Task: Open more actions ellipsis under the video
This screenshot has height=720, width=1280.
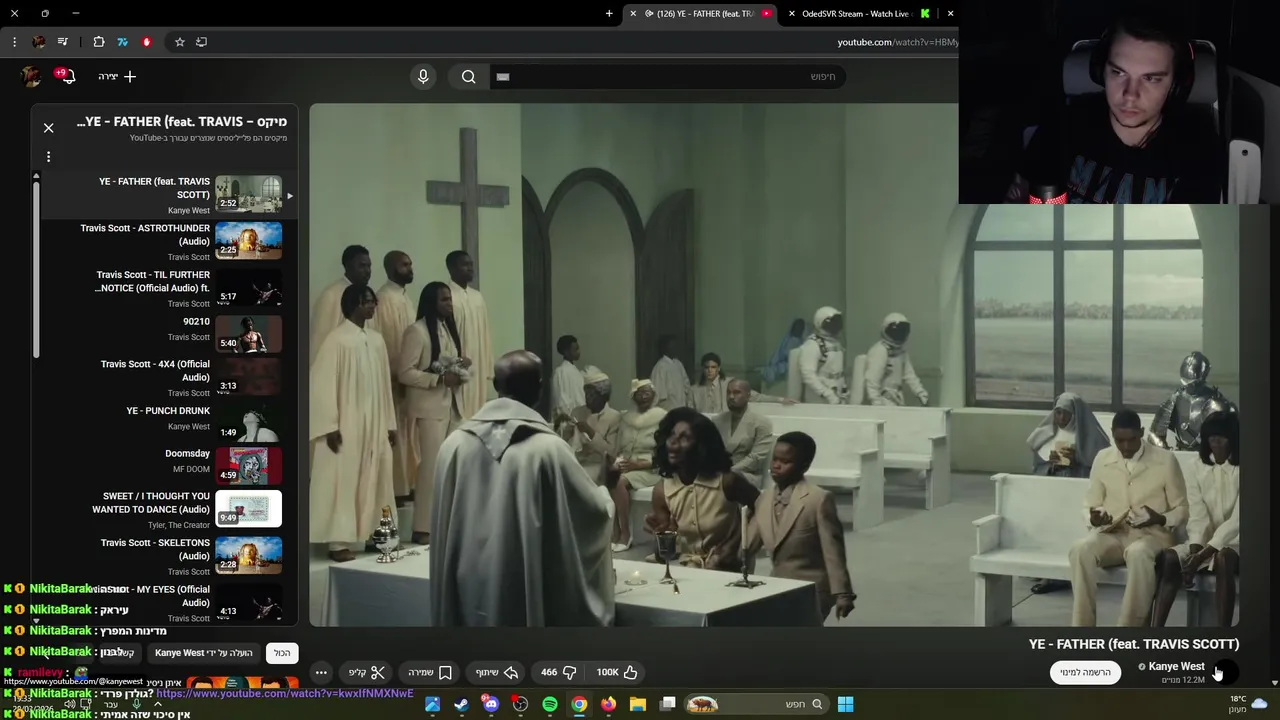Action: tap(321, 672)
